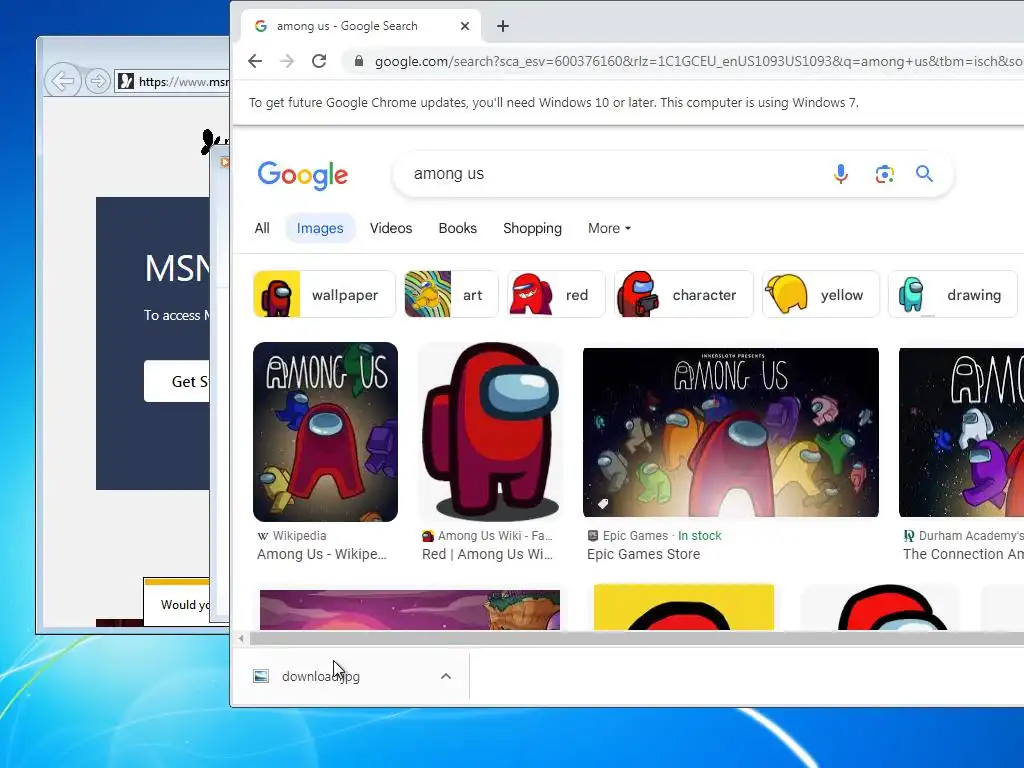Open the Videos tab
Viewport: 1024px width, 768px height.
(391, 228)
